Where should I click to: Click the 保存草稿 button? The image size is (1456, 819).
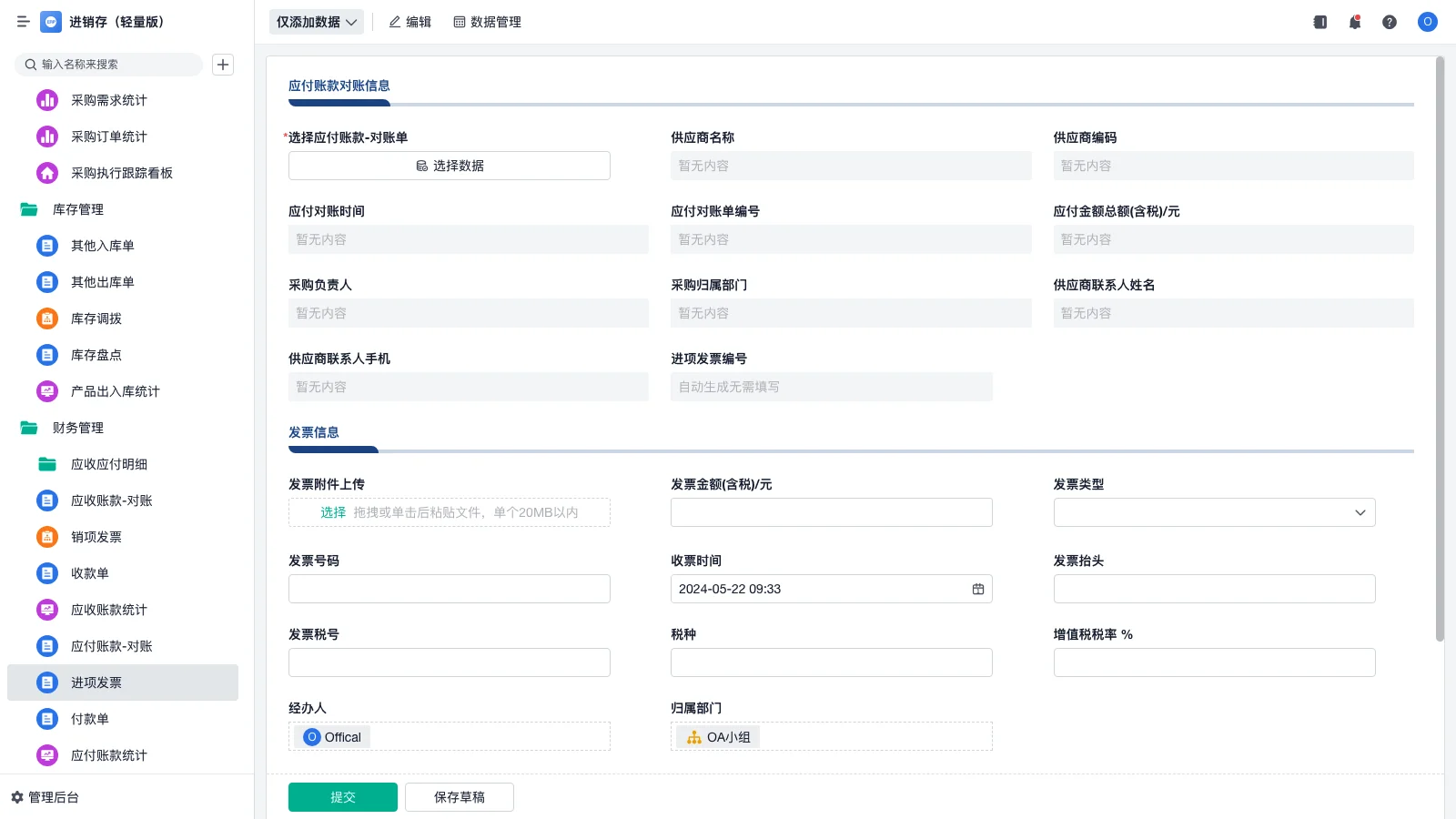click(x=460, y=797)
